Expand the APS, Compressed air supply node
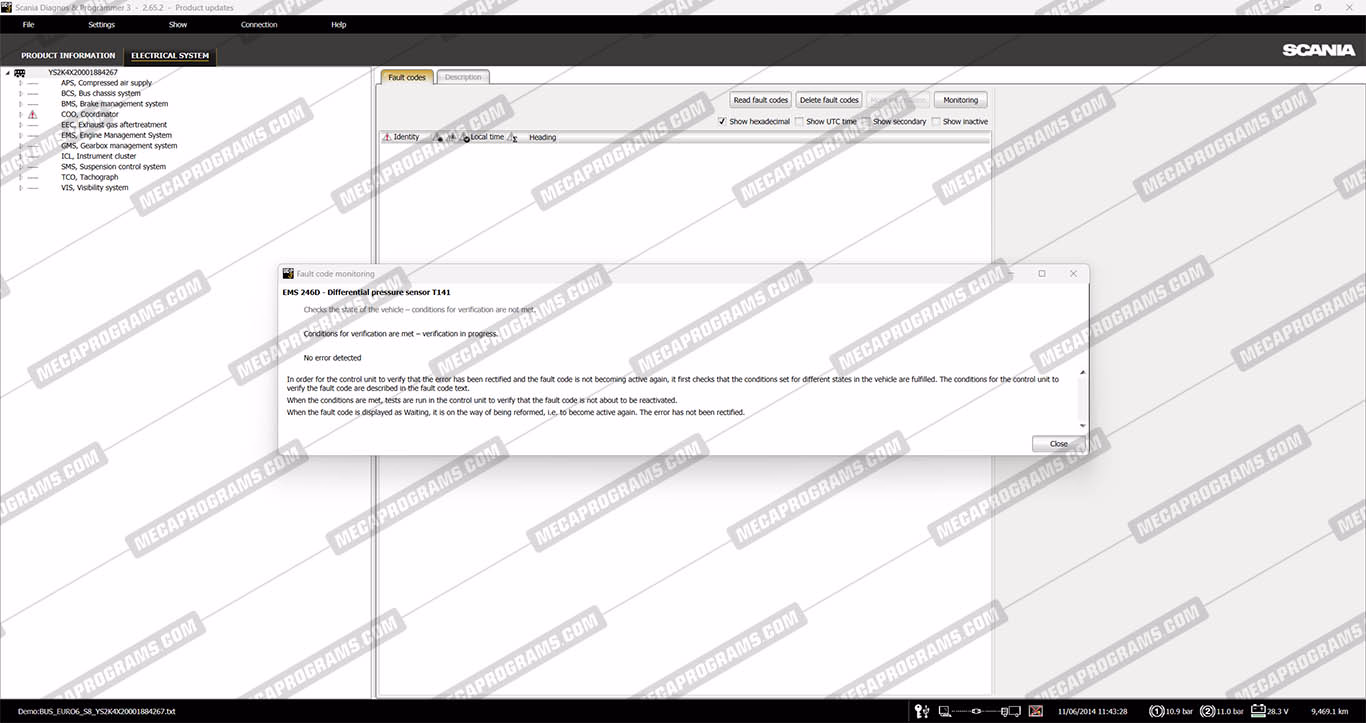 pyautogui.click(x=20, y=83)
